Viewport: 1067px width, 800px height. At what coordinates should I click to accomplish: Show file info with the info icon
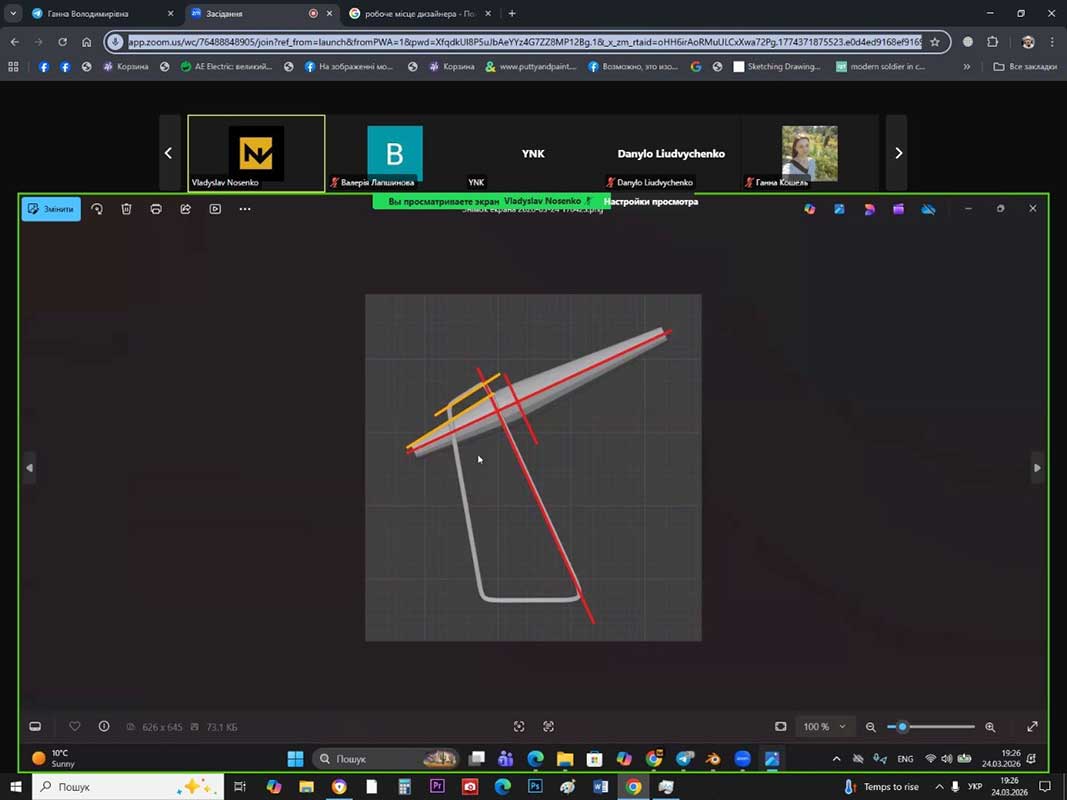pos(103,727)
